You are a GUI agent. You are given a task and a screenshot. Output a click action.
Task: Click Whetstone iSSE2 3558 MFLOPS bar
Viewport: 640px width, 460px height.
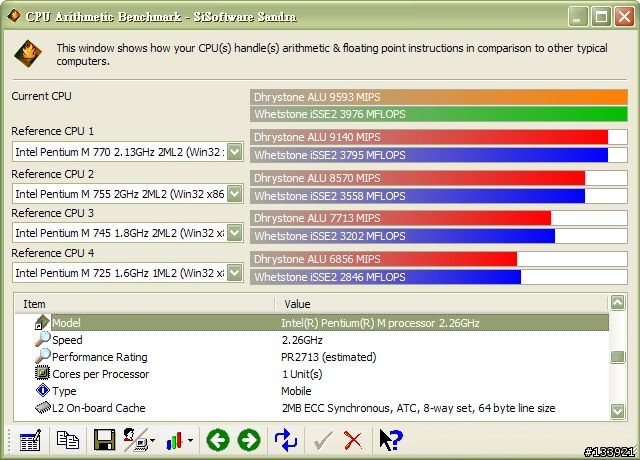coord(439,196)
